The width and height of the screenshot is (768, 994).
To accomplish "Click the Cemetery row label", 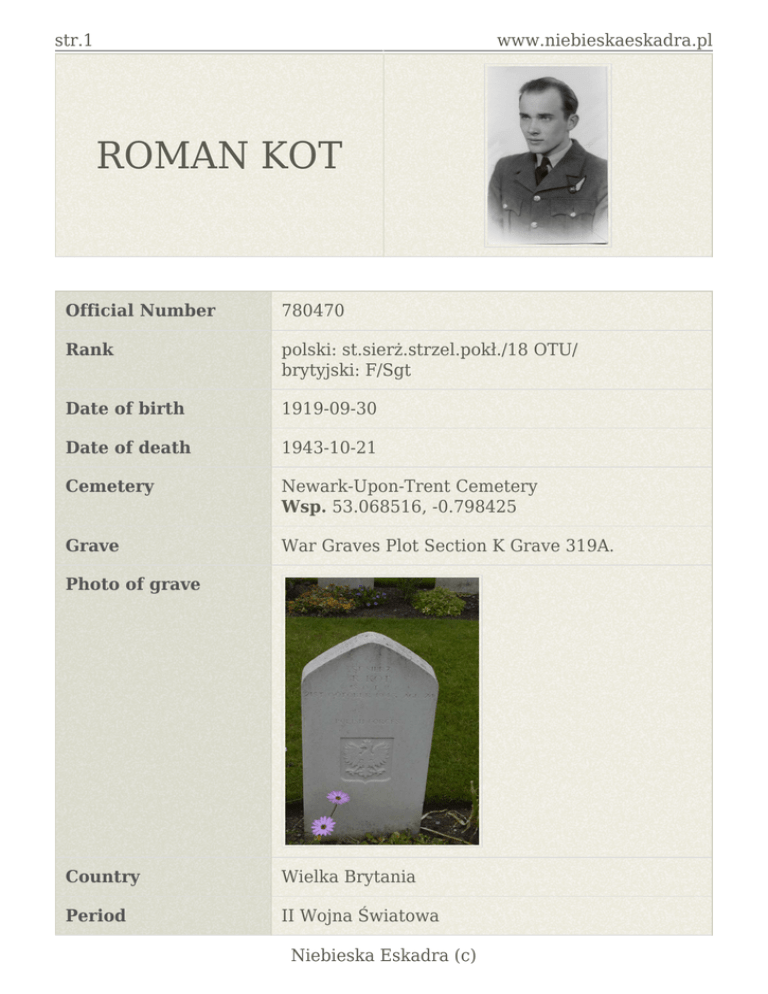I will [x=109, y=486].
